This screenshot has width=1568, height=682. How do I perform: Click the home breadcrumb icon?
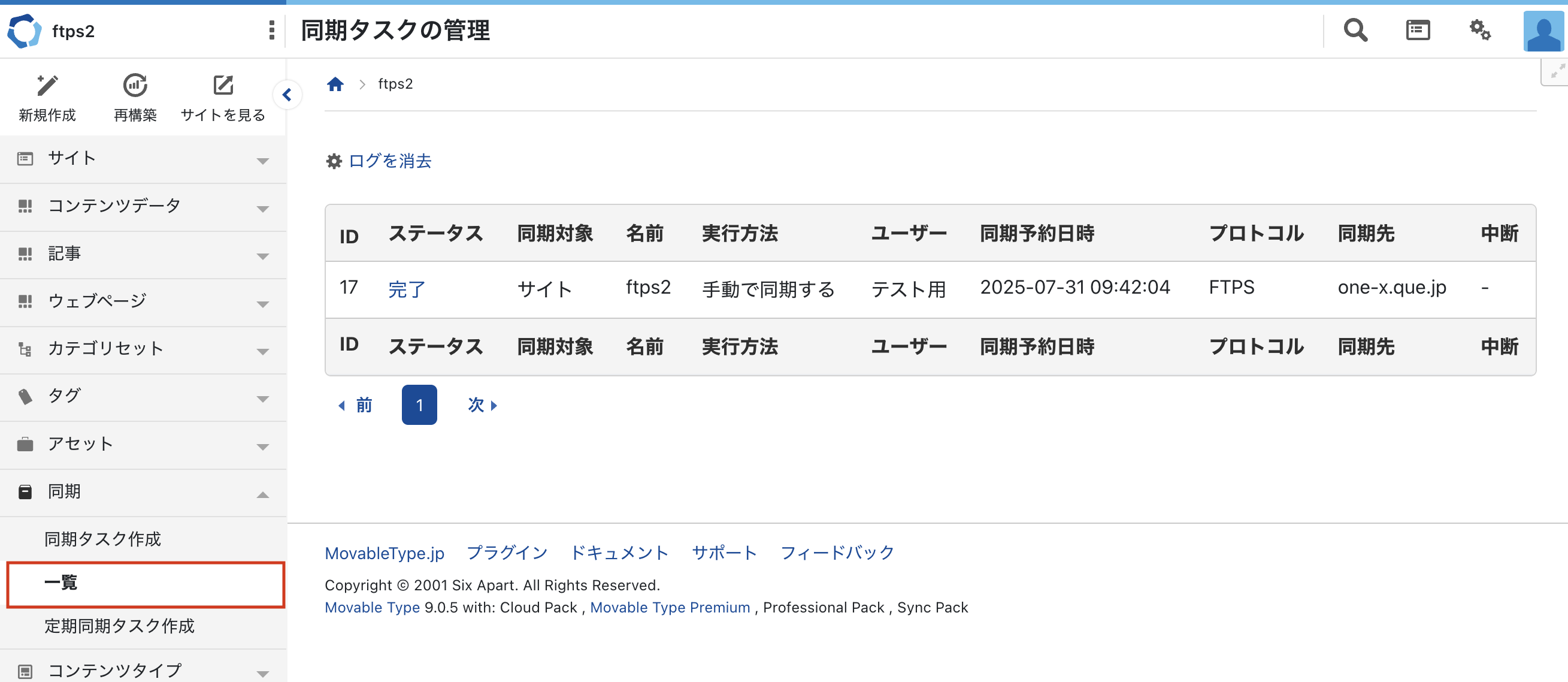(x=335, y=84)
